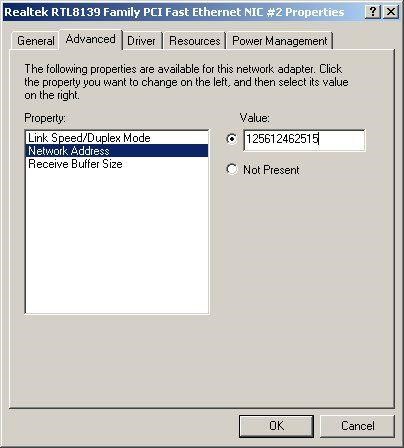The width and height of the screenshot is (404, 448).
Task: Go to the Resources tab
Action: [195, 41]
